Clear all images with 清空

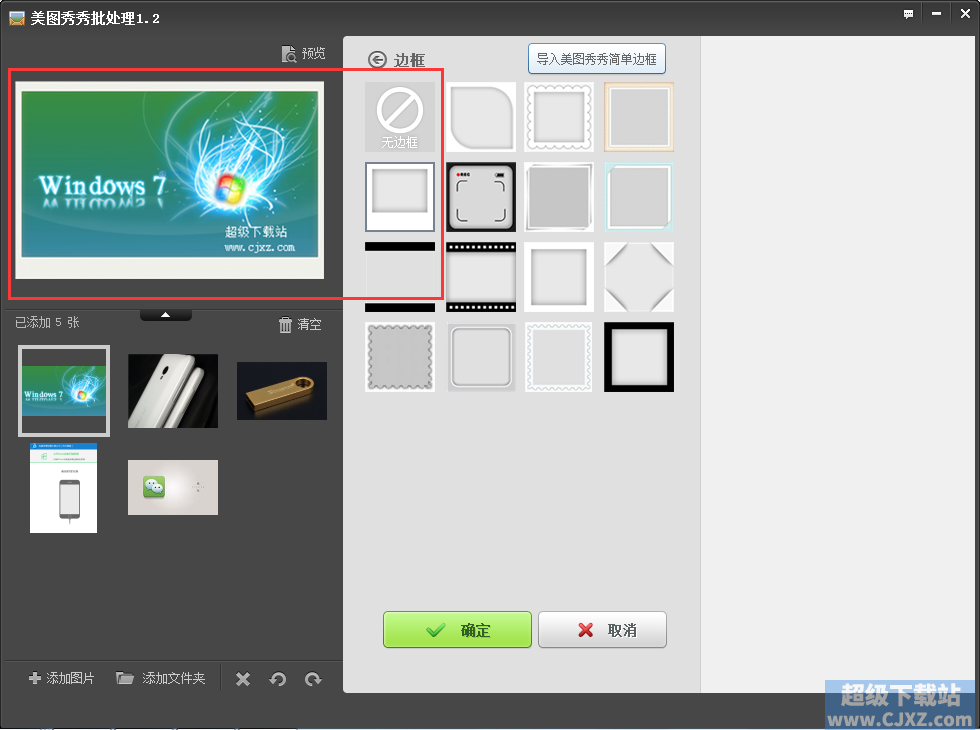pos(300,324)
